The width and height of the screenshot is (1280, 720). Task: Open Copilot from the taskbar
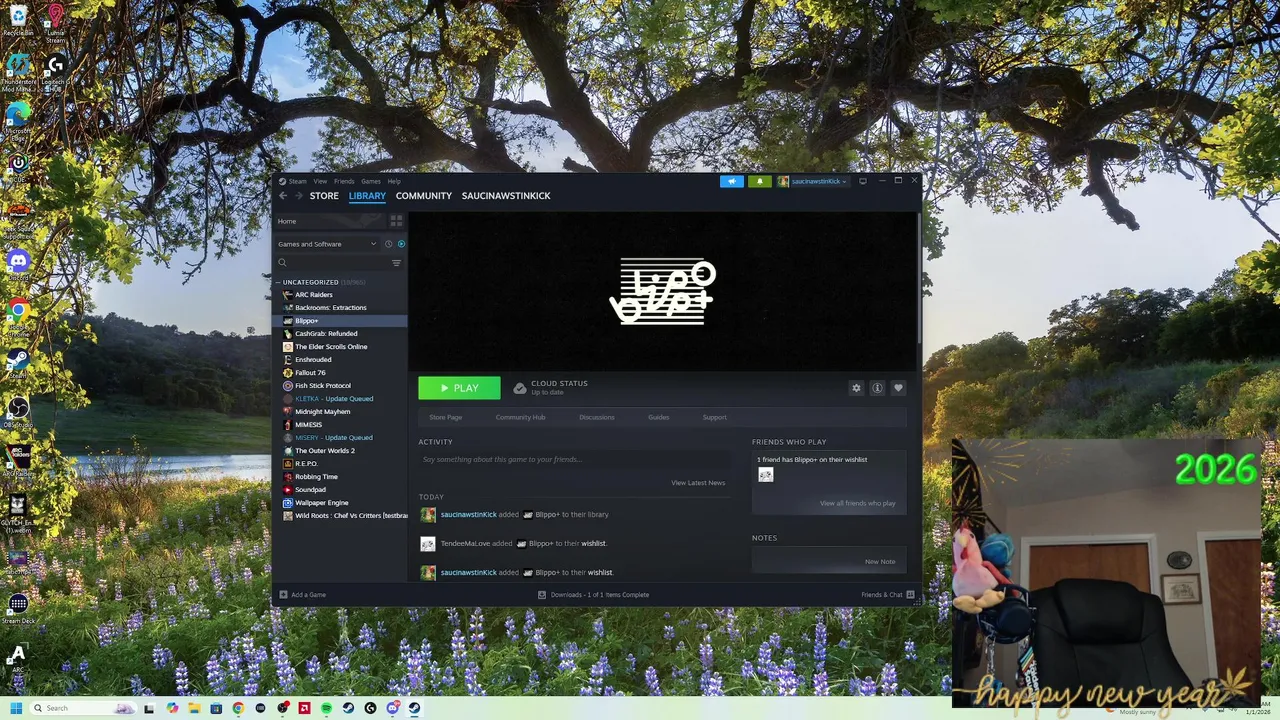click(x=172, y=708)
